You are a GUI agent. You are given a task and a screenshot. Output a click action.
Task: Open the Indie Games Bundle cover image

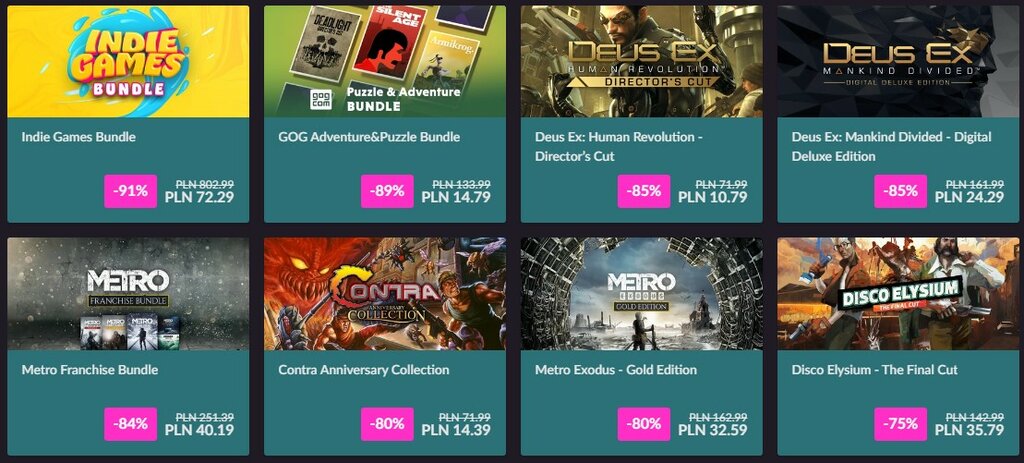128,61
